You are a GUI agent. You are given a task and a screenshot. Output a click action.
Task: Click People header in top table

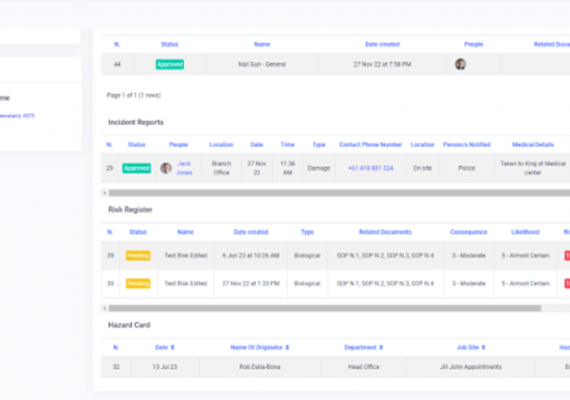[473, 44]
